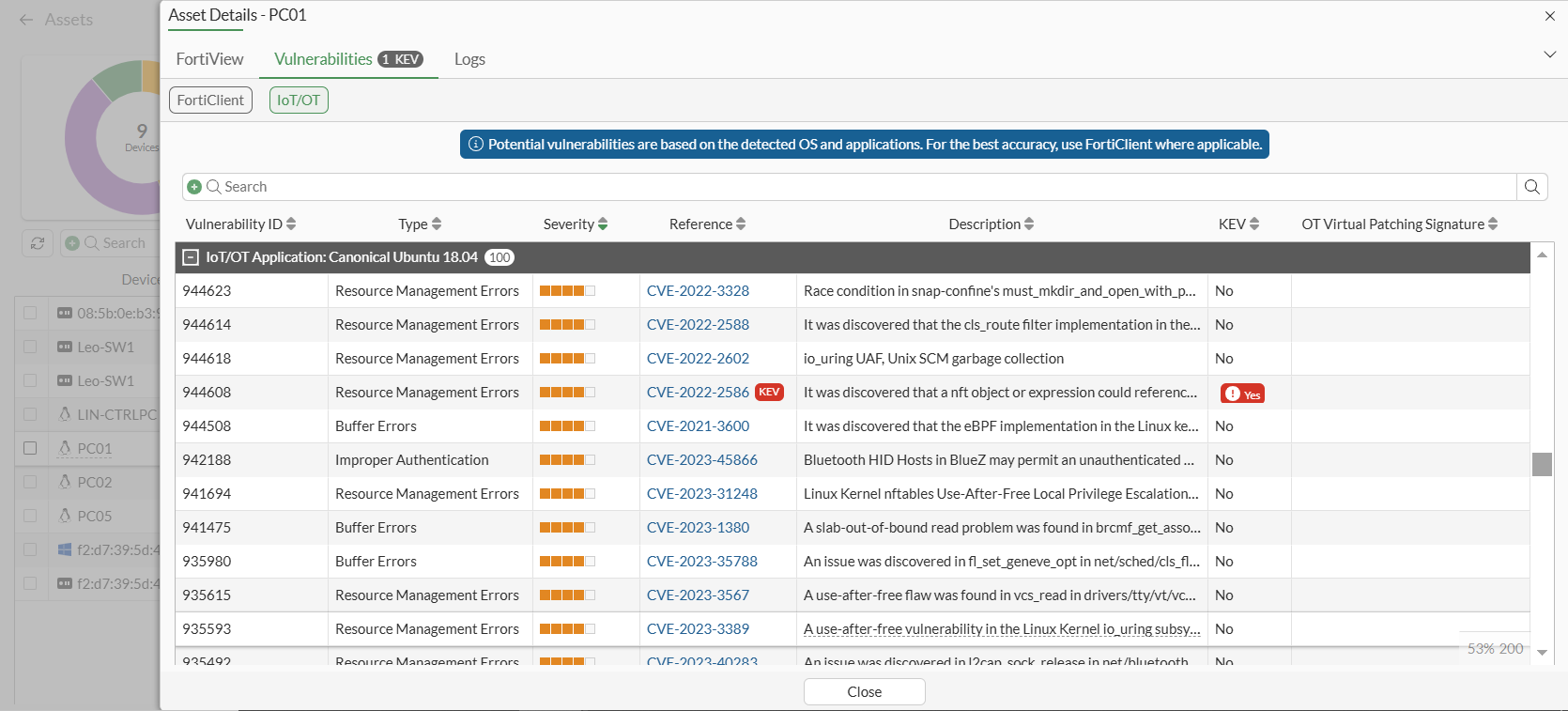The height and width of the screenshot is (711, 1568).
Task: Click the vulnerabilities Search input field
Action: click(845, 187)
